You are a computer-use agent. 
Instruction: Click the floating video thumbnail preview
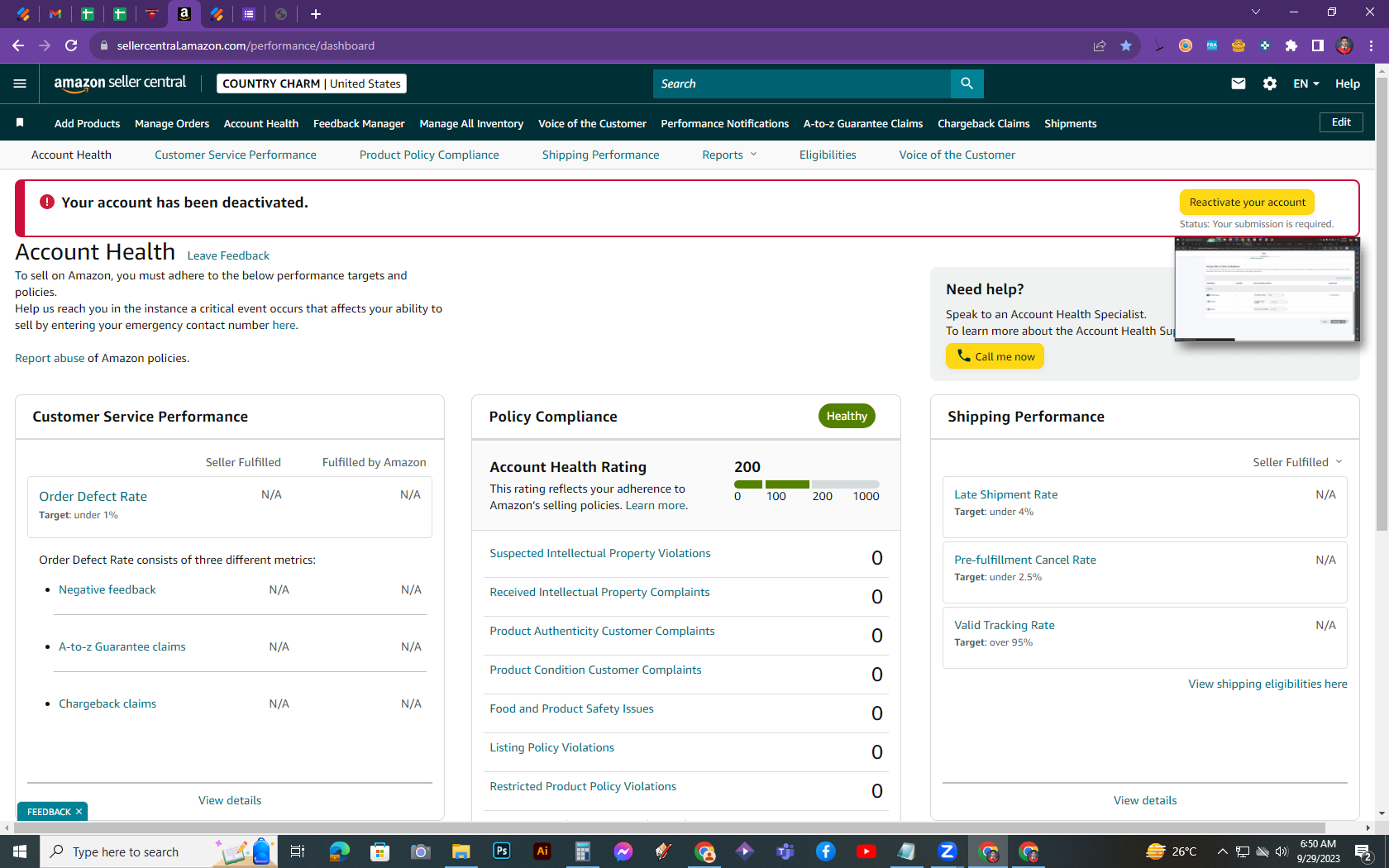1267,289
